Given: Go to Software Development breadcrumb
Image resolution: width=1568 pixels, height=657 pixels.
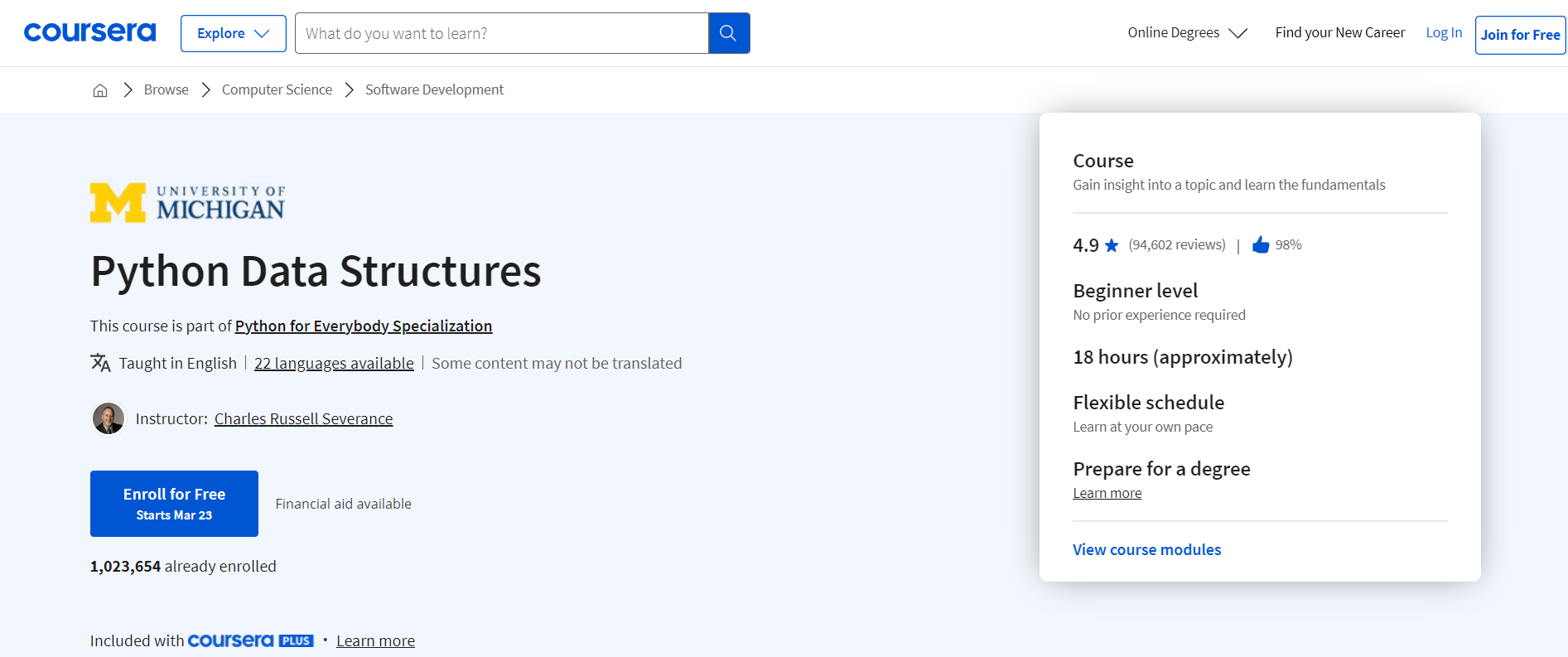Looking at the screenshot, I should pyautogui.click(x=434, y=89).
